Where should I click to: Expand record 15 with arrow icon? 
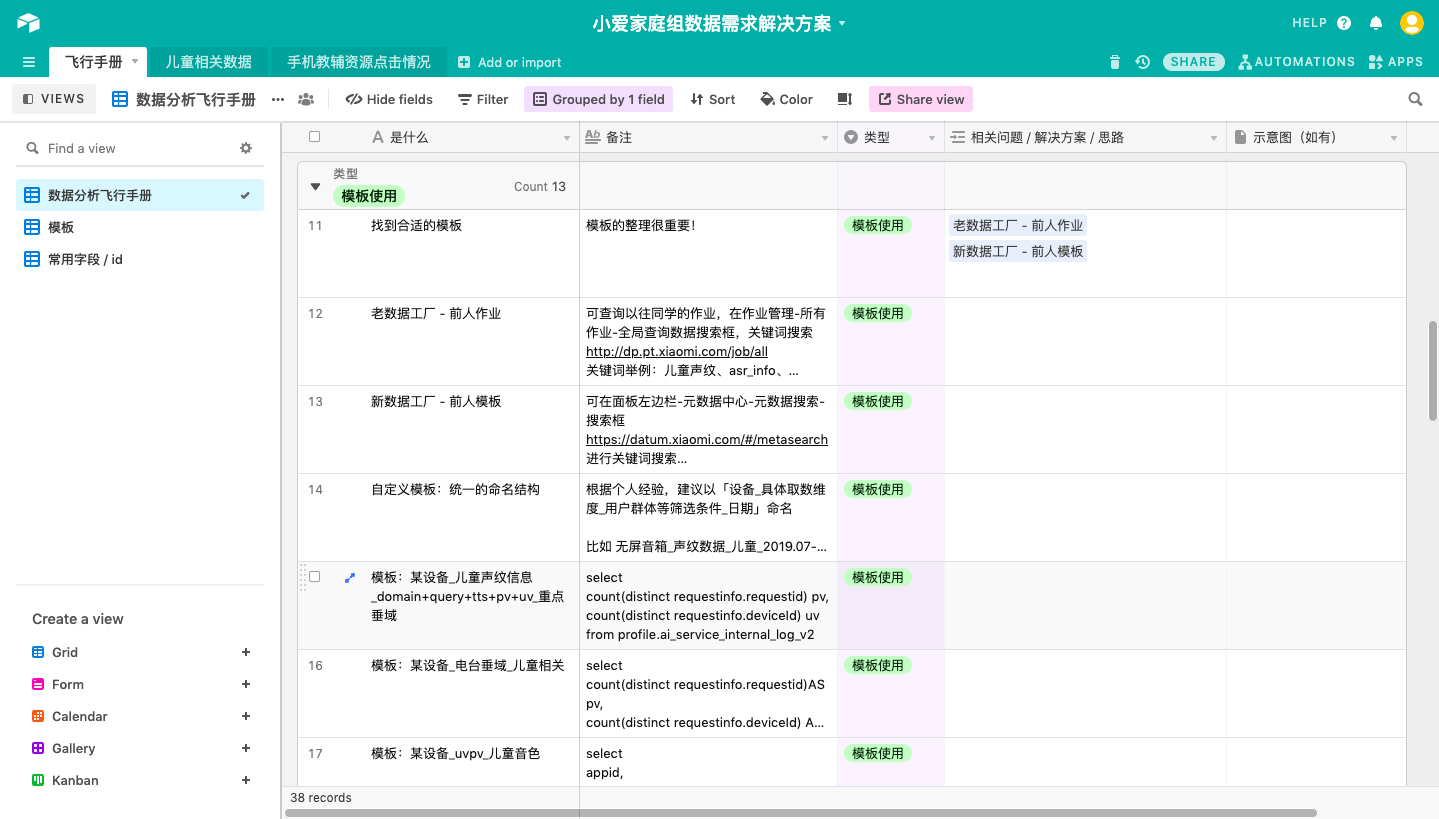point(350,577)
